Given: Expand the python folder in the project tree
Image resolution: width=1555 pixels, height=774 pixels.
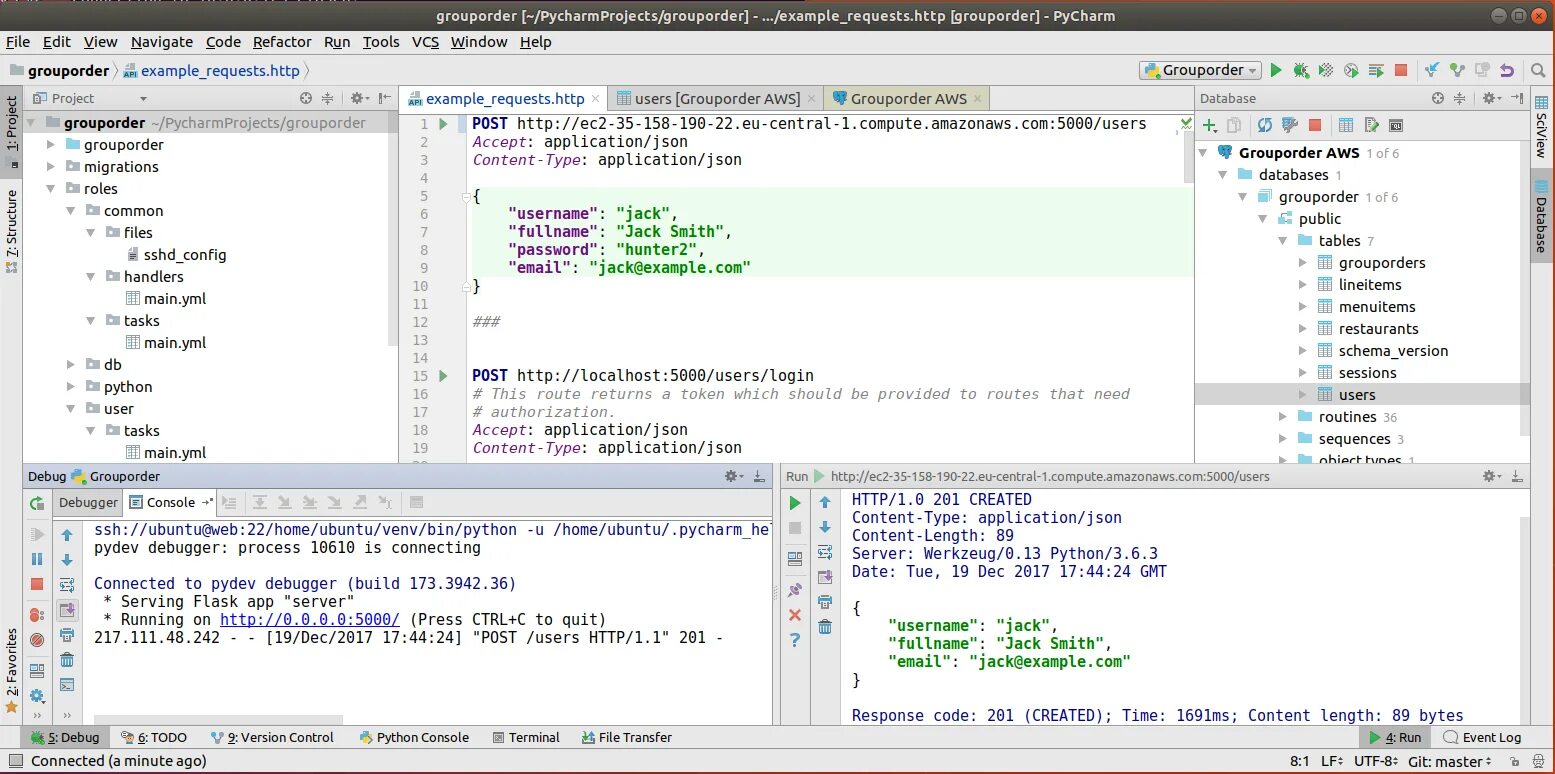Looking at the screenshot, I should tap(71, 387).
